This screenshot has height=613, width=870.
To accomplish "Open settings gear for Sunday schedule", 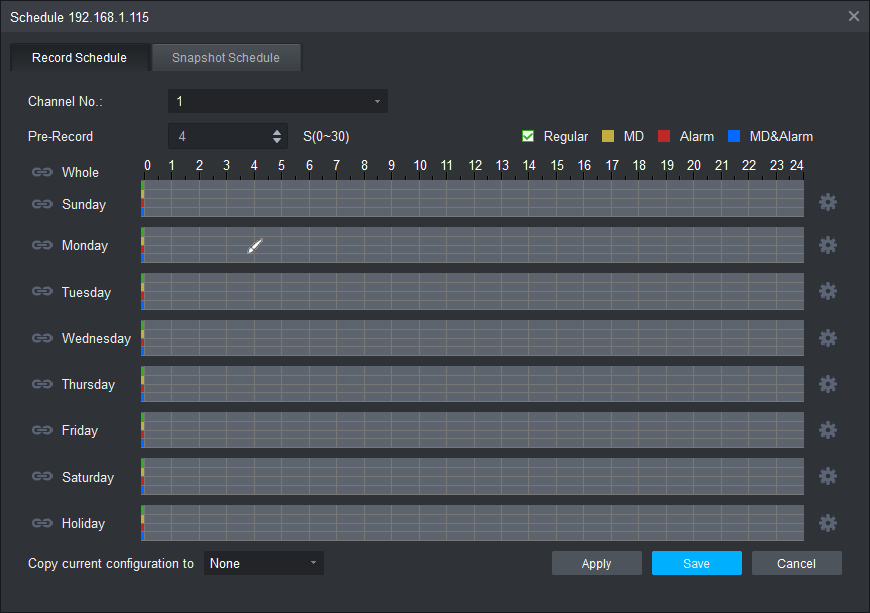I will [827, 203].
